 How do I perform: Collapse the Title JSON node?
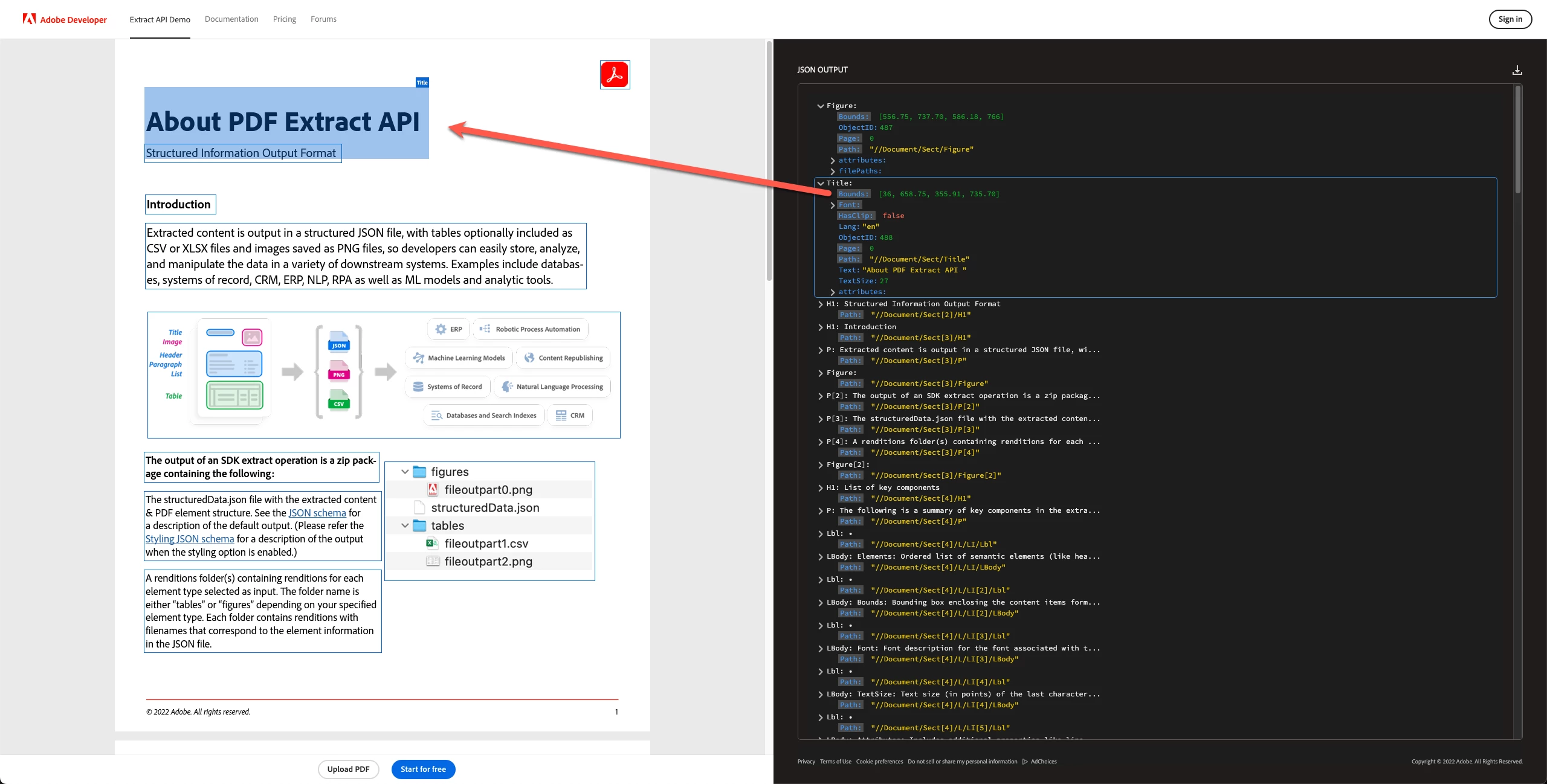(821, 183)
